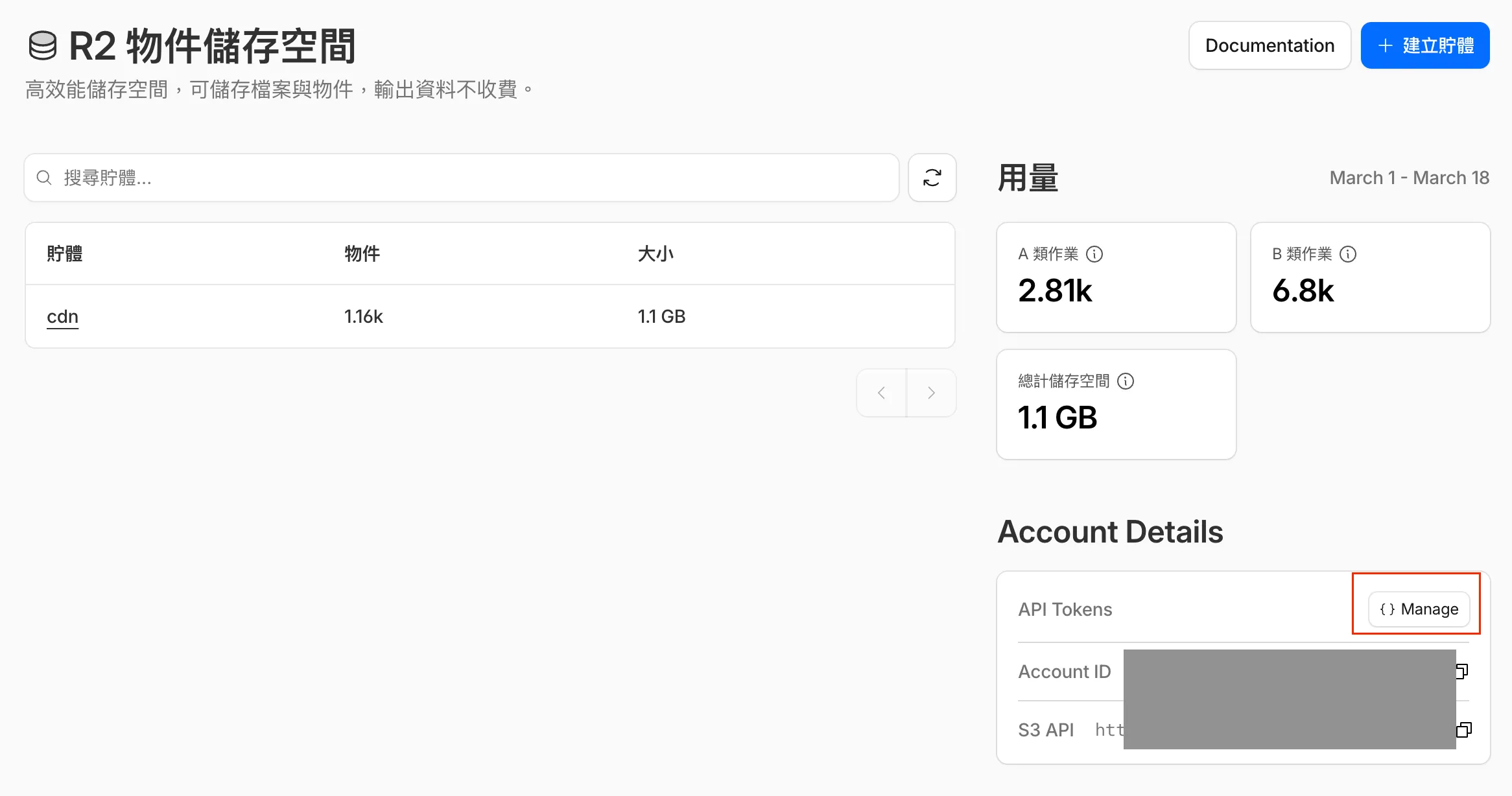
Task: Copy the Account ID with copy icon
Action: click(1461, 672)
